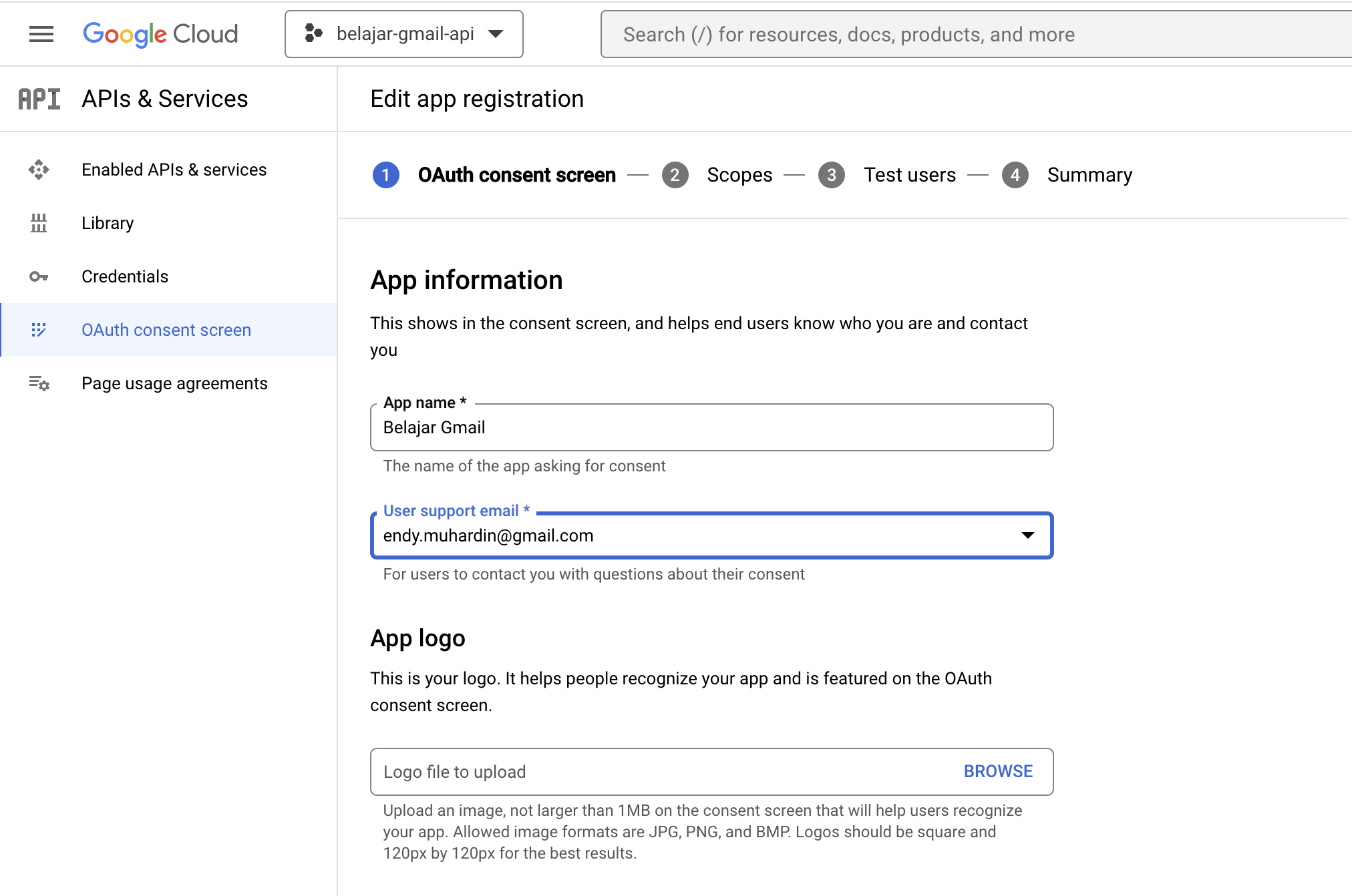Click the support email dropdown arrow
The height and width of the screenshot is (896, 1352).
pos(1028,535)
